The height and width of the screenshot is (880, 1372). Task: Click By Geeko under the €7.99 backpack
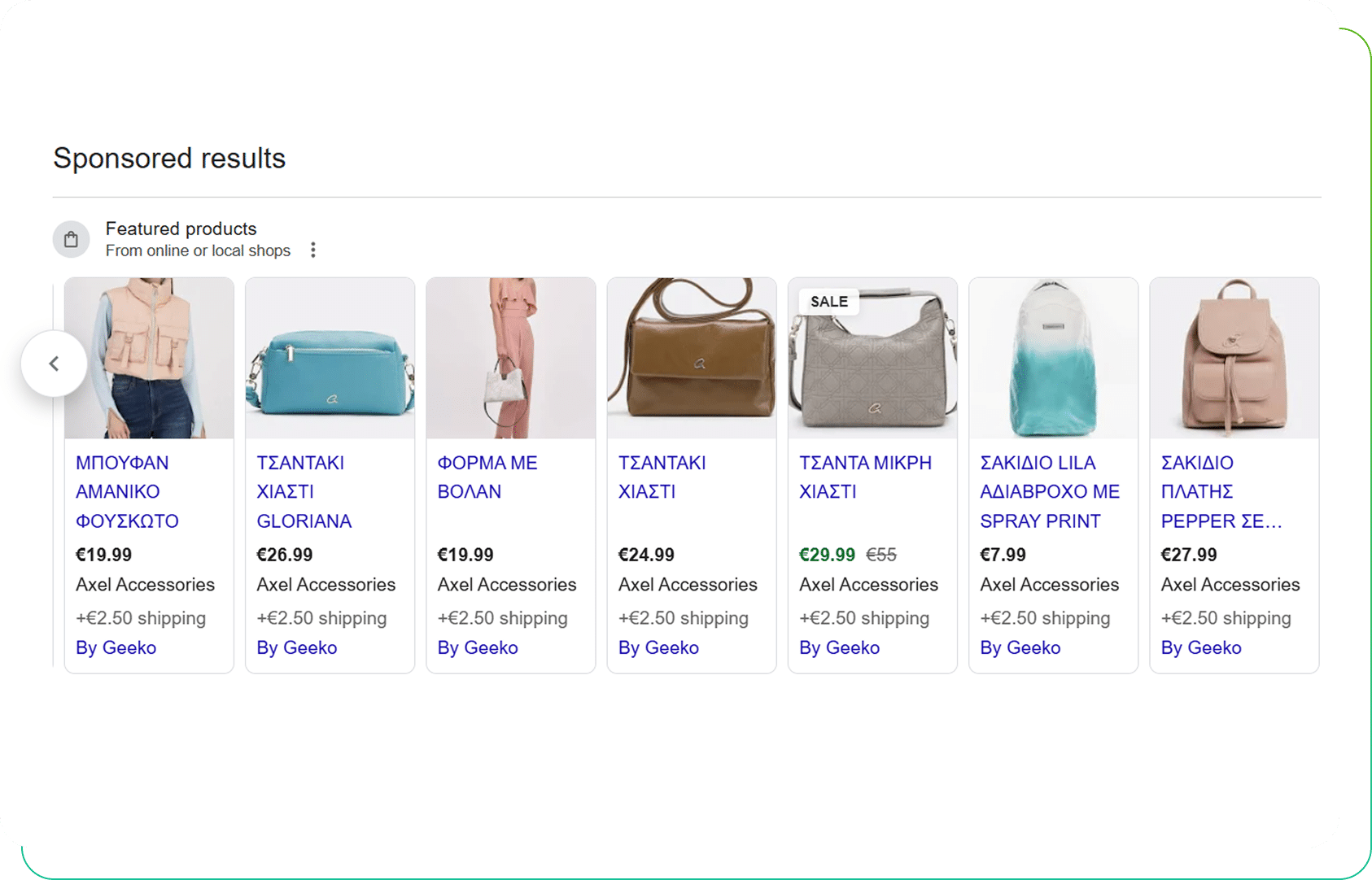[1020, 647]
